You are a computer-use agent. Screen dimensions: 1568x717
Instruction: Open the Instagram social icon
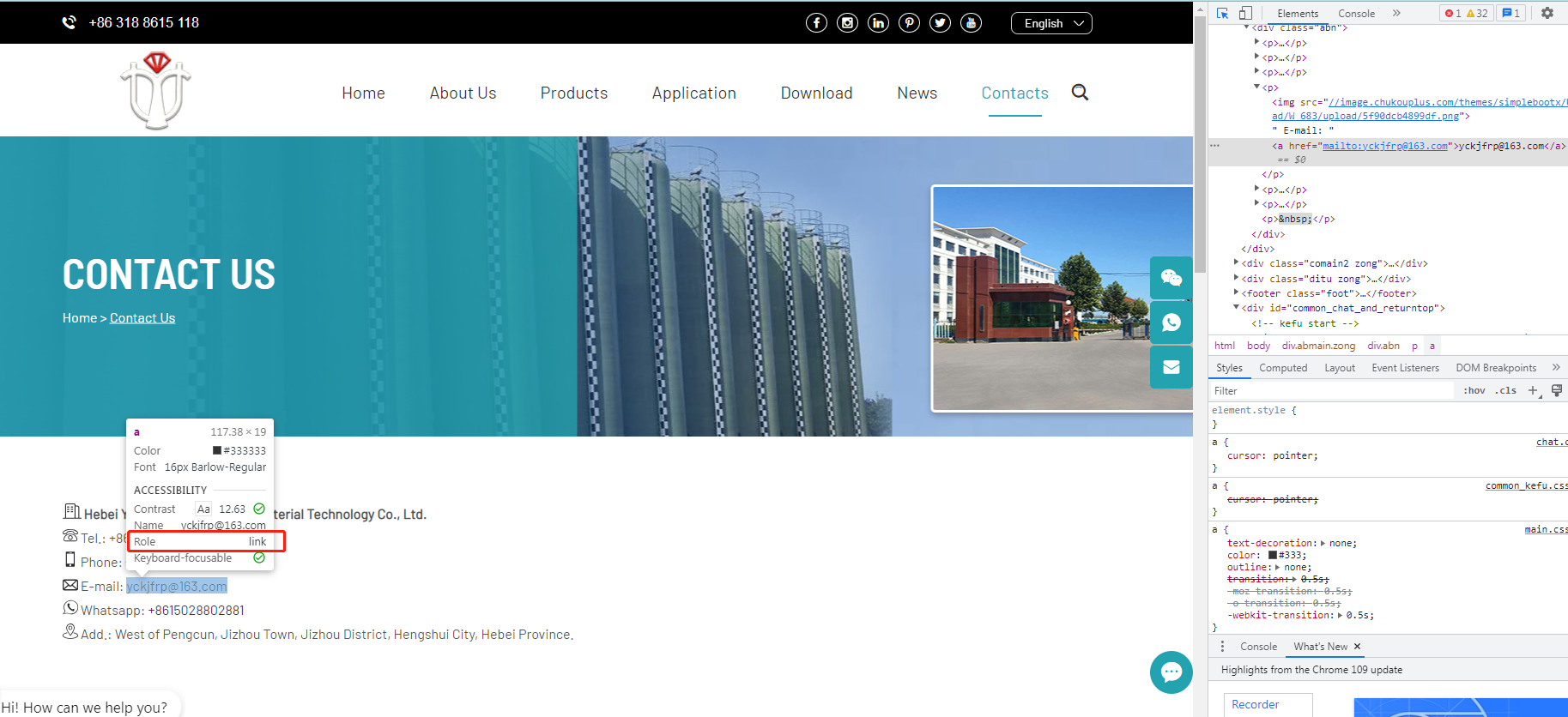coord(847,23)
